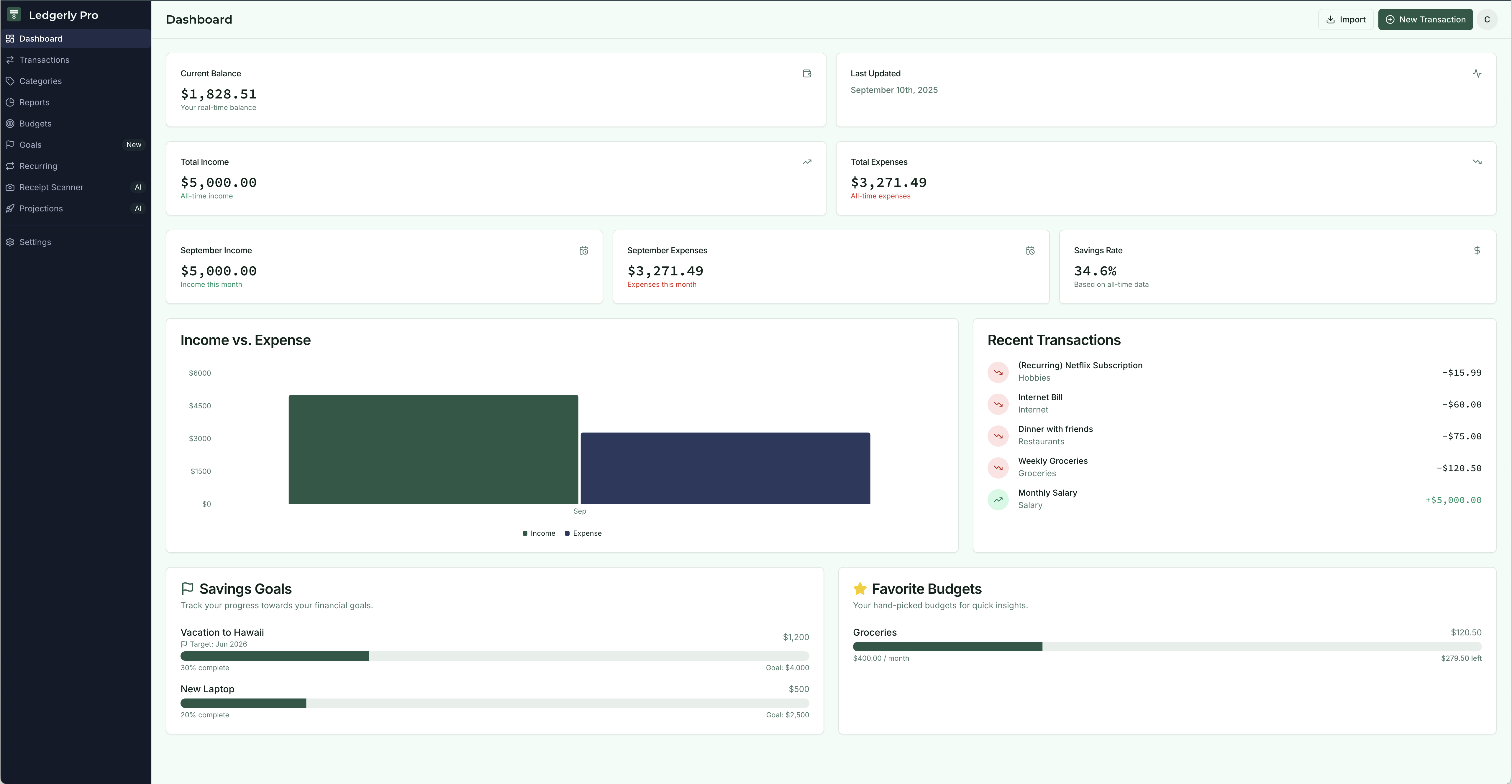Click the Import button

(x=1345, y=19)
